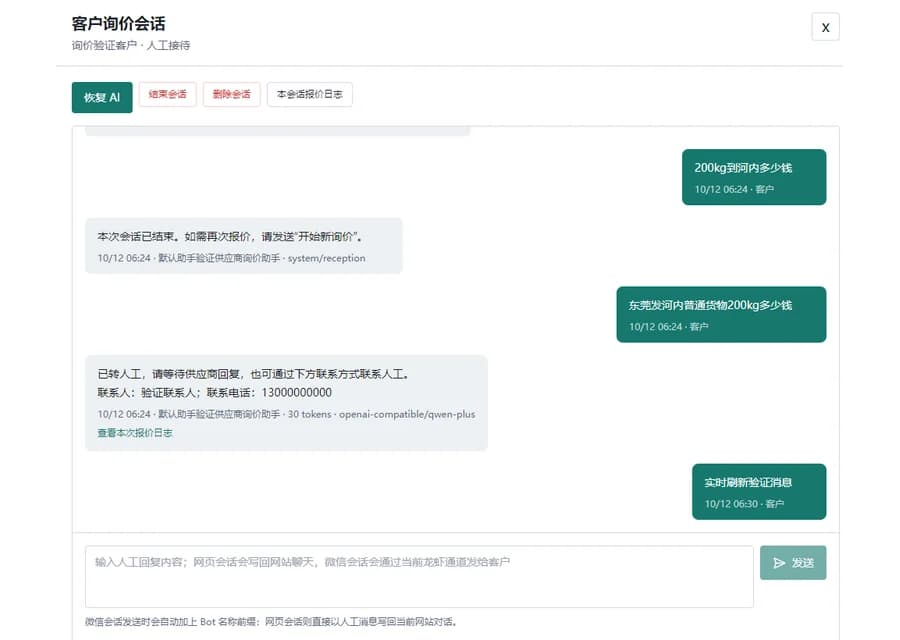Click the subtitle 询价验证客户 · 人工接待
This screenshot has width=900, height=640.
(131, 45)
